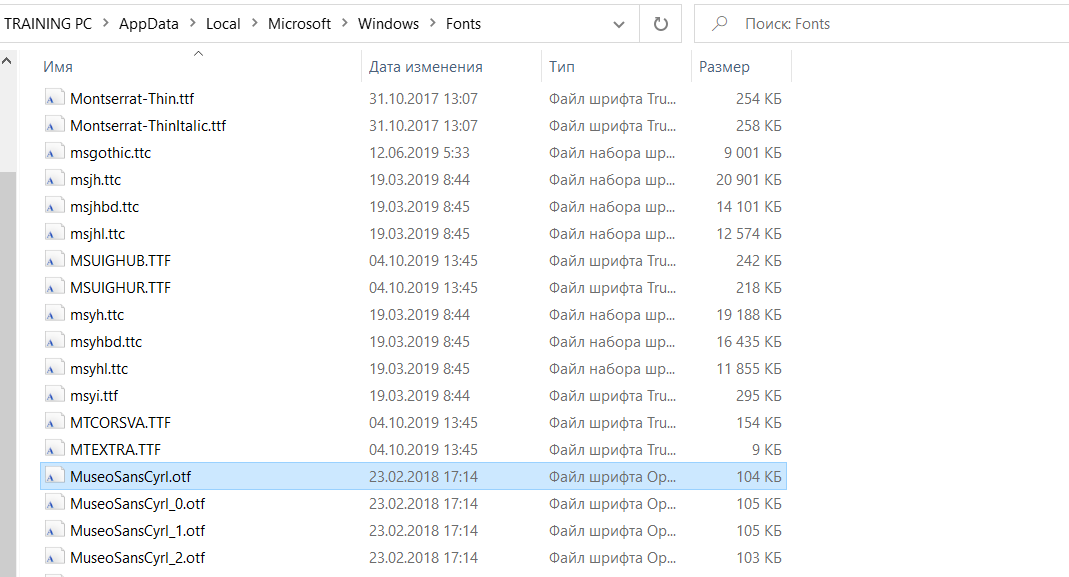This screenshot has height=577, width=1069.
Task: Expand the chevron after Local
Action: click(254, 23)
